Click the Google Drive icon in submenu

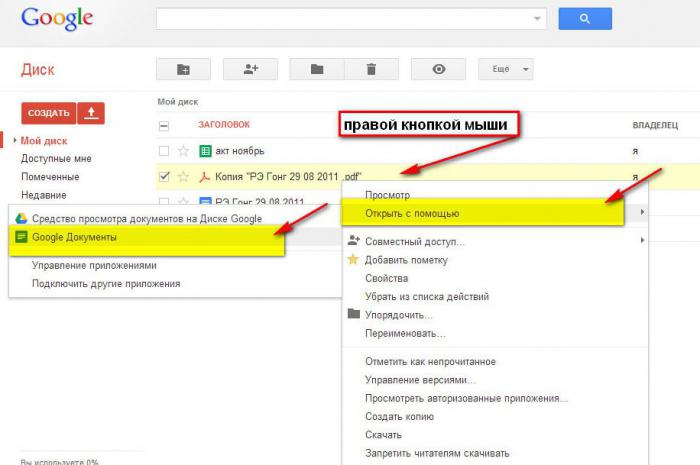click(21, 219)
